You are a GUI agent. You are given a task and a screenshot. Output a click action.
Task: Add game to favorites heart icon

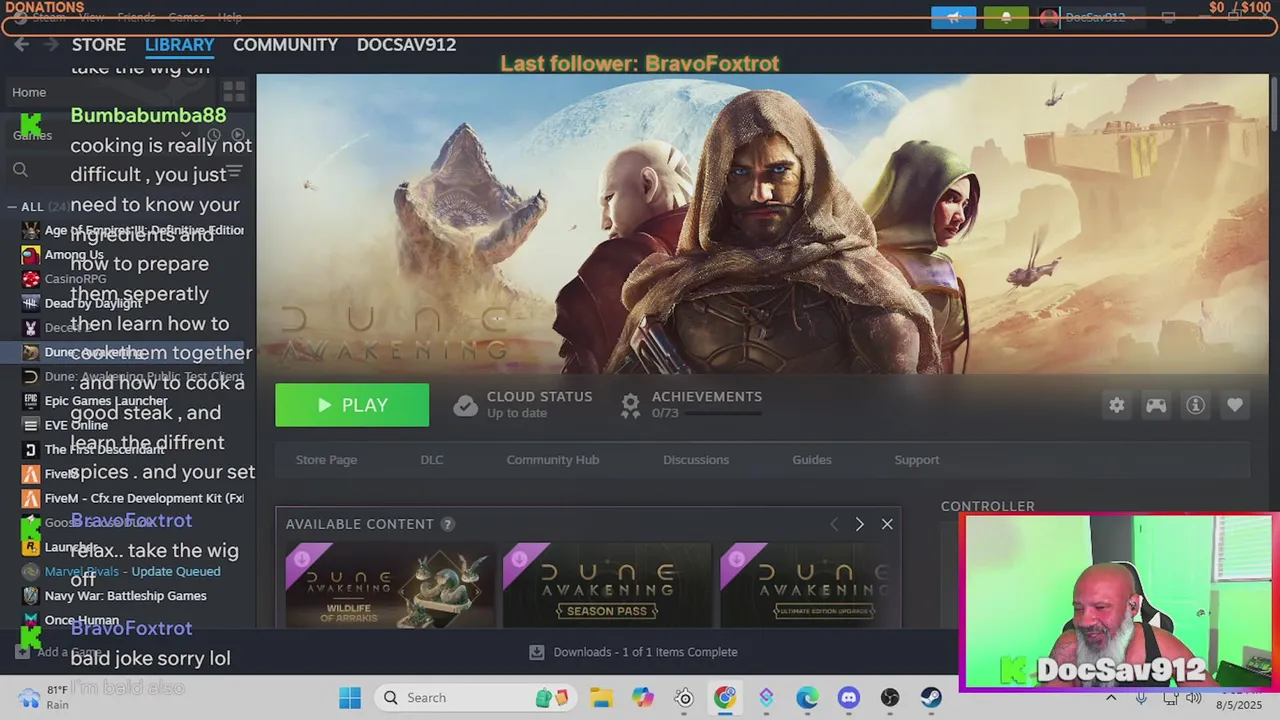point(1235,405)
